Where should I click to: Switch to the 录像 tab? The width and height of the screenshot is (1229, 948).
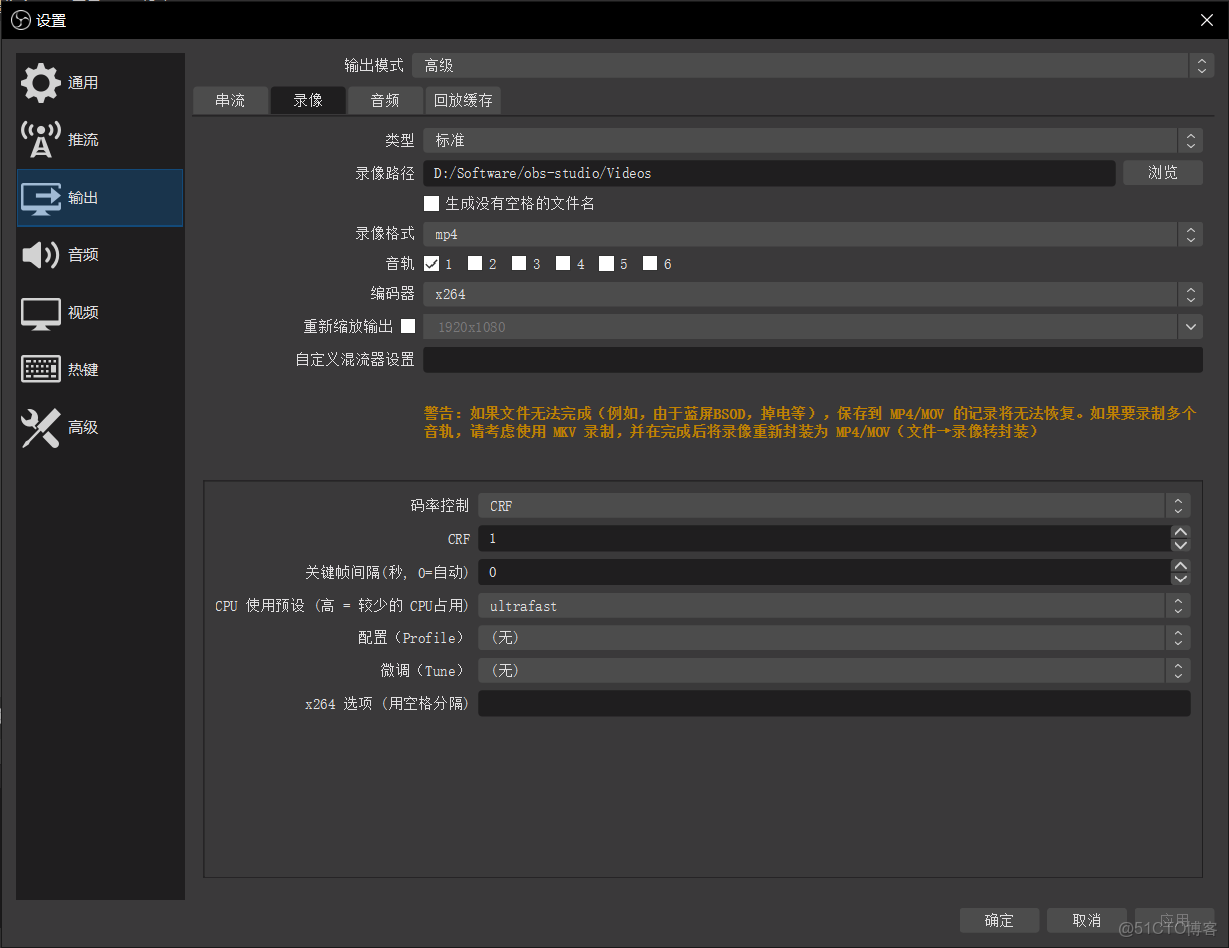[x=308, y=100]
